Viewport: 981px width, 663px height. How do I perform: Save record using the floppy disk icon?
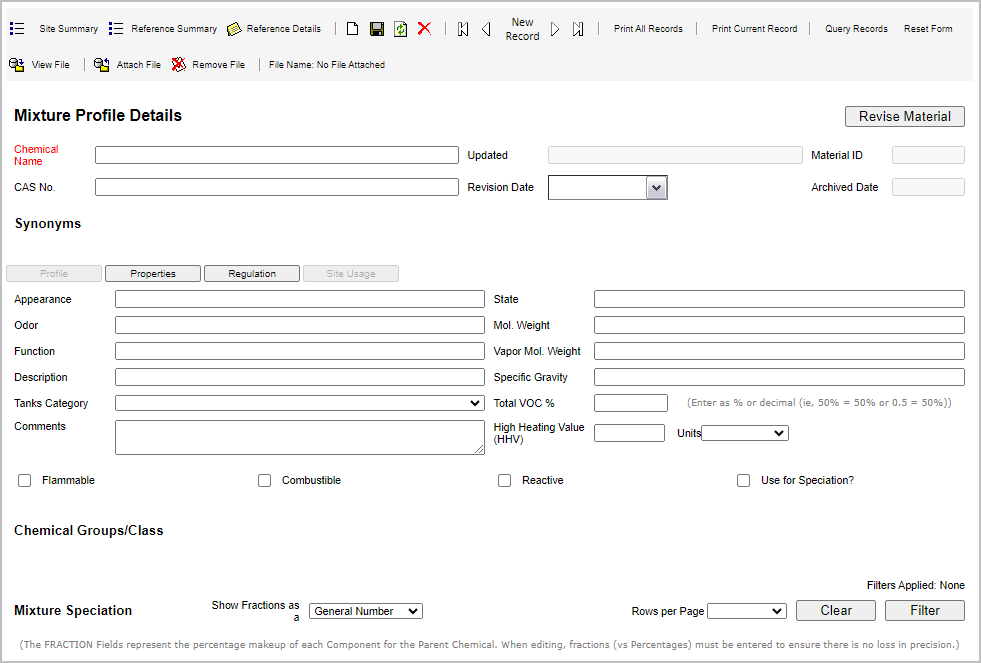coord(377,29)
